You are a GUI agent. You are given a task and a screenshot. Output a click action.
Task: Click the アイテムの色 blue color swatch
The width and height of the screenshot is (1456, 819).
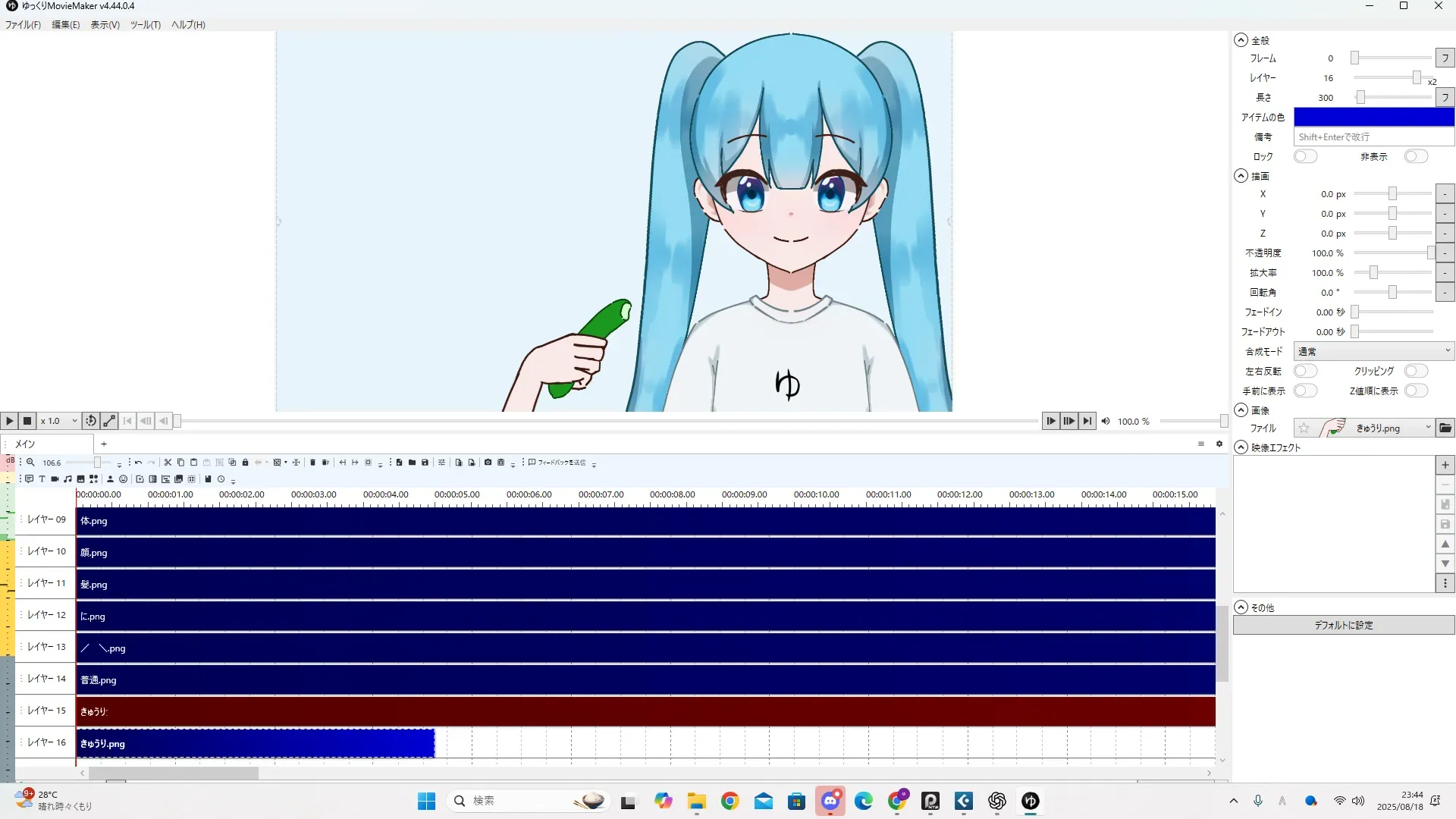point(1373,118)
